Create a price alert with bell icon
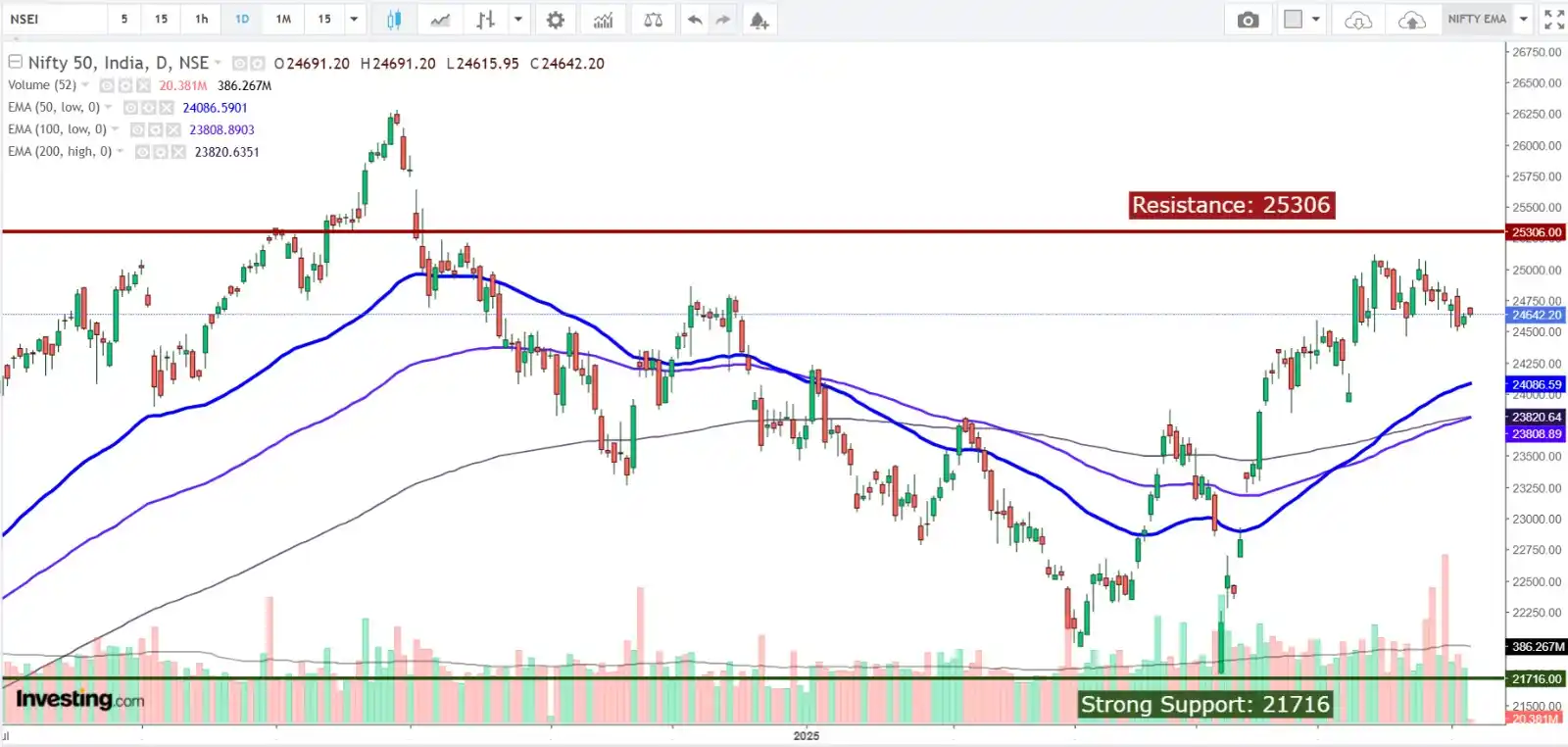 point(759,20)
